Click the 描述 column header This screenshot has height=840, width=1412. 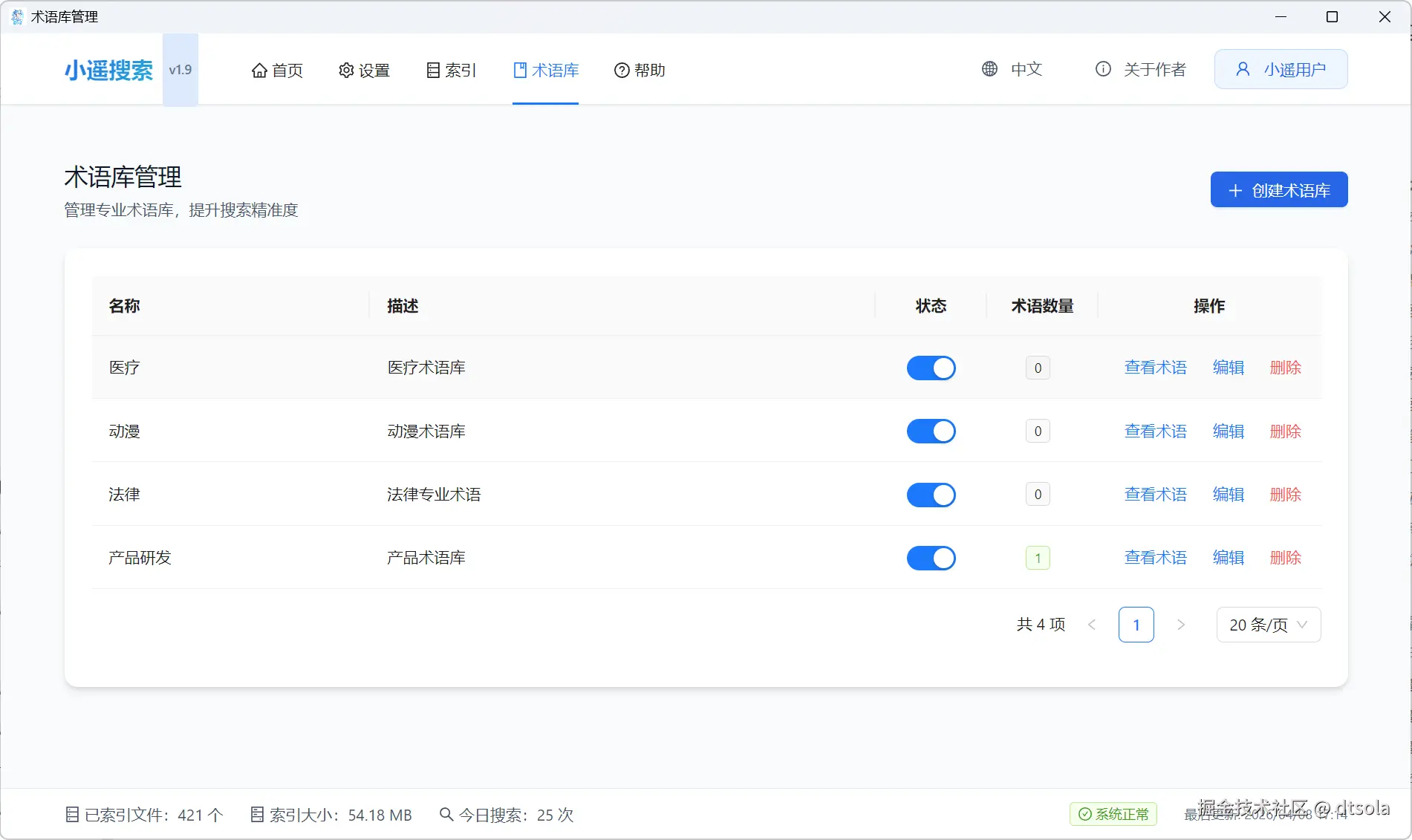(403, 306)
